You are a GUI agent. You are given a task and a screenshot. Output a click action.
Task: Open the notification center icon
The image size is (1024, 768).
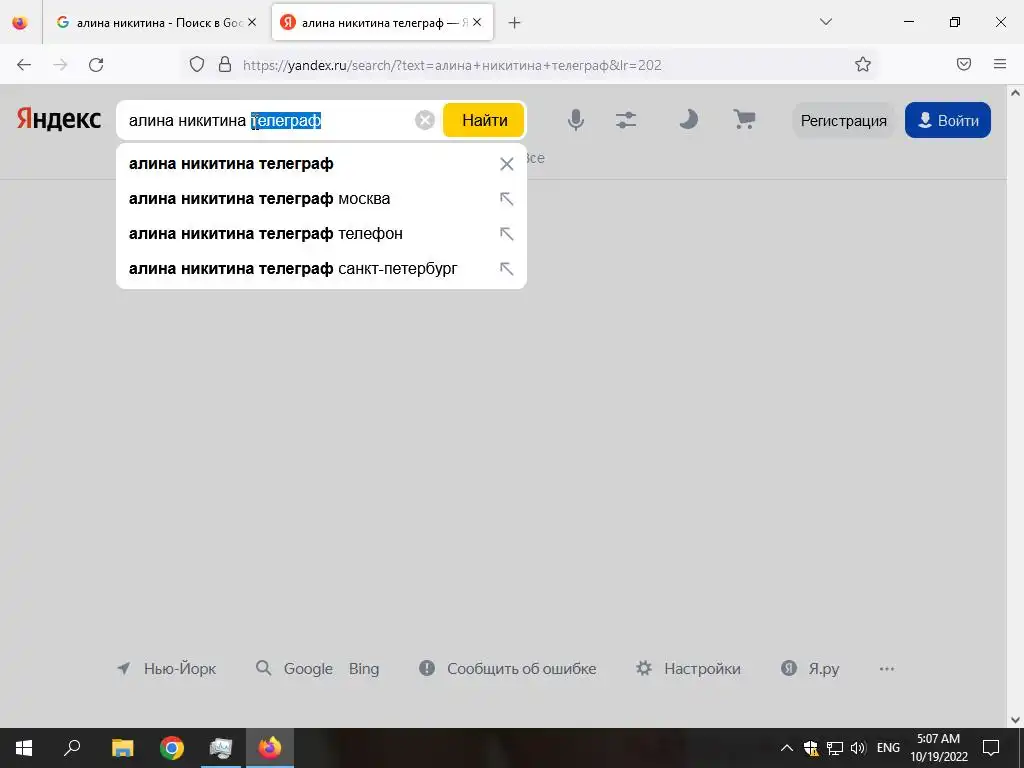coord(991,748)
